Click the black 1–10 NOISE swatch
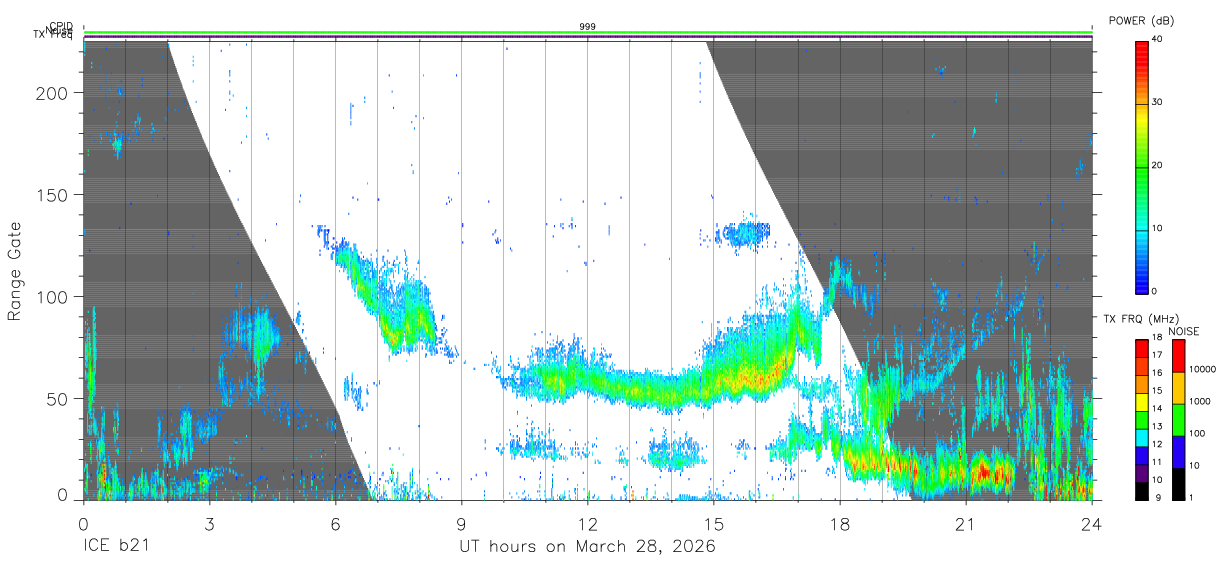The height and width of the screenshot is (567, 1228). coord(1179,484)
